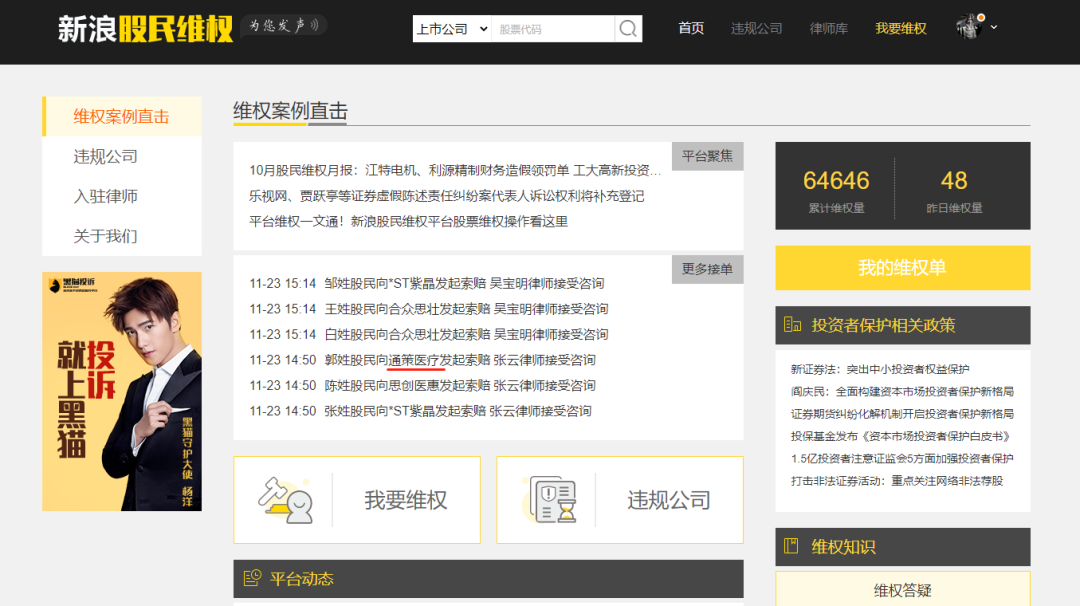Focus the 股票代码 search input
Screen dimensions: 1080x606
tap(552, 29)
